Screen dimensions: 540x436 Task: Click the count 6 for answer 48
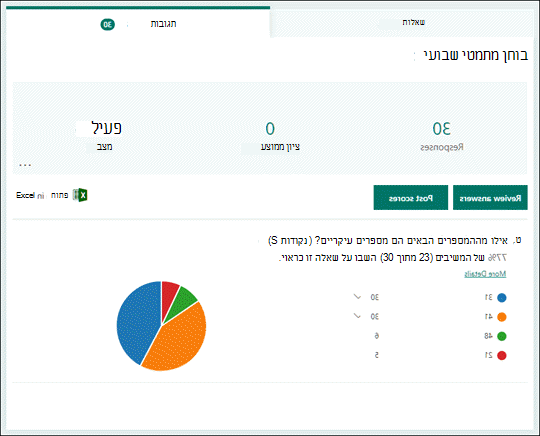point(377,335)
